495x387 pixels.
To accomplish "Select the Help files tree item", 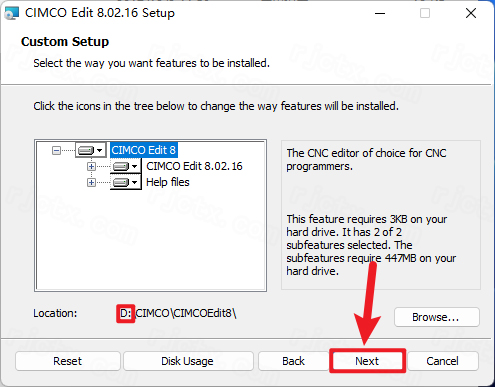I will (x=168, y=182).
